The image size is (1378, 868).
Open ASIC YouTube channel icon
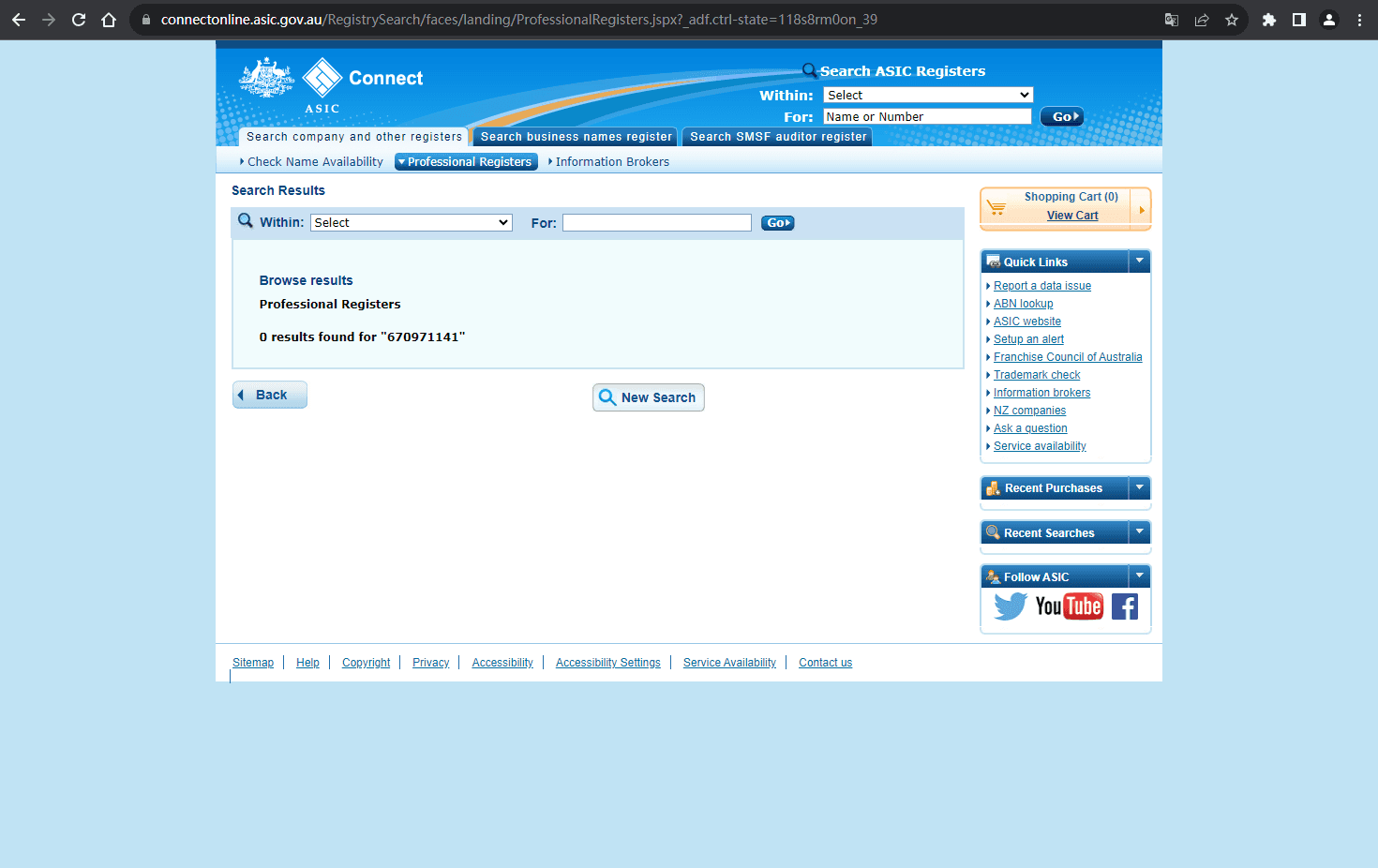click(1069, 606)
